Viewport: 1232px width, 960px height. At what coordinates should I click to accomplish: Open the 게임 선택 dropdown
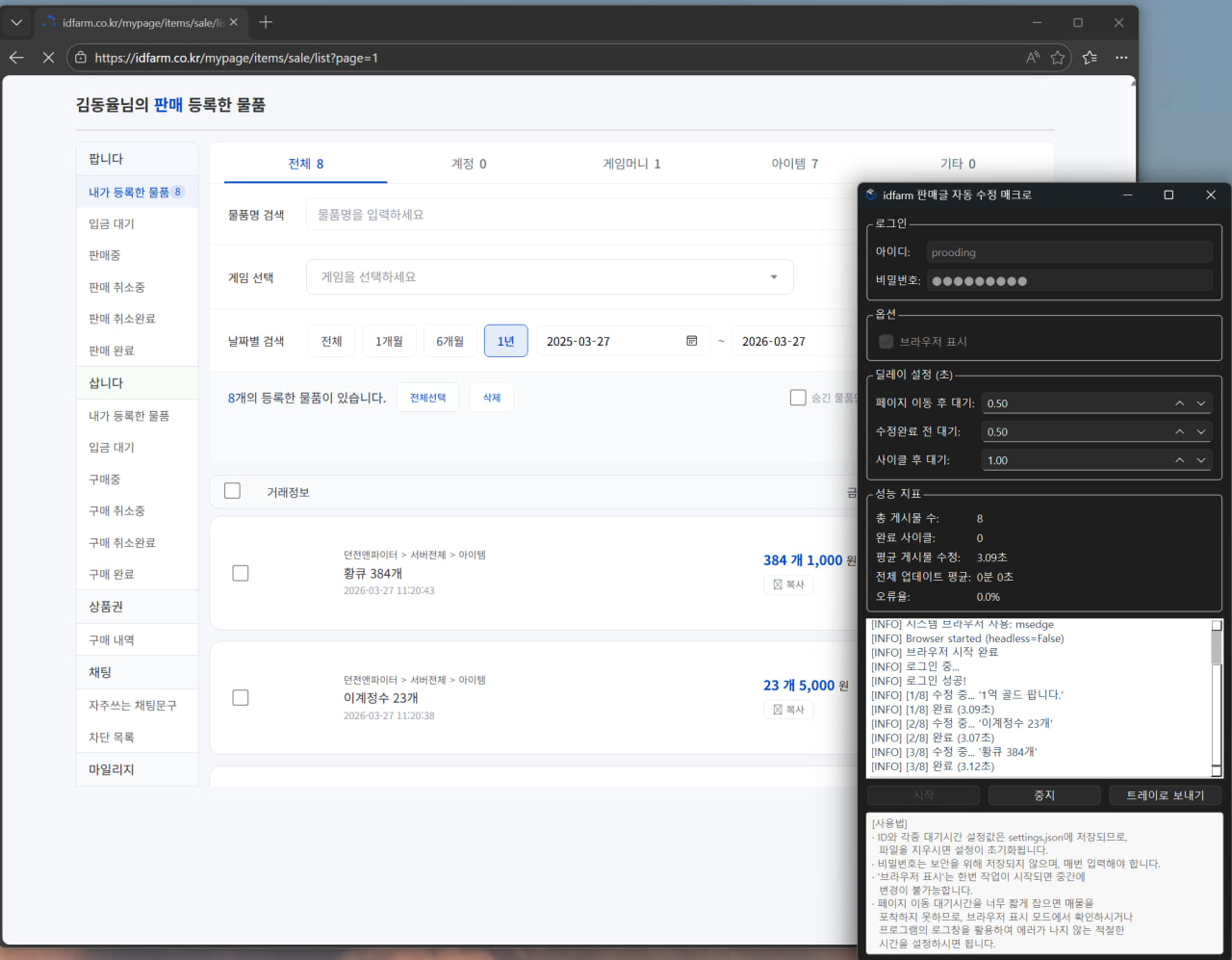point(550,277)
